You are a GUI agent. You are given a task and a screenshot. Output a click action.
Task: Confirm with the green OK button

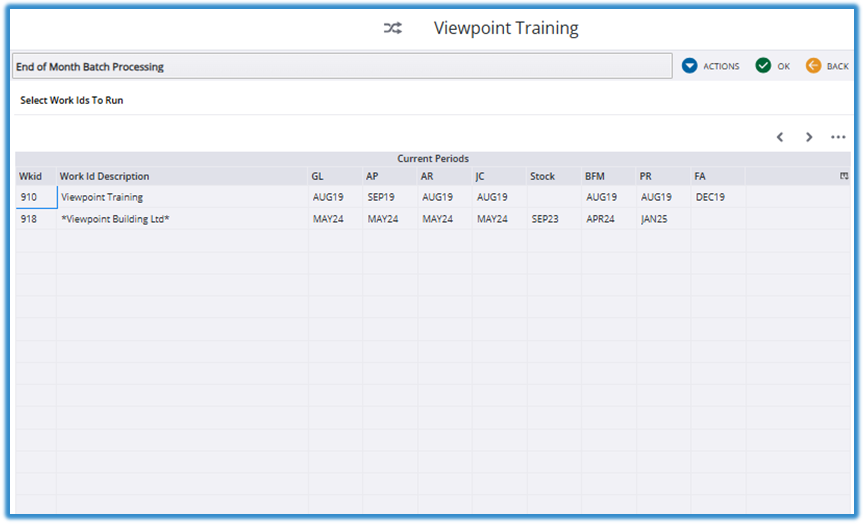772,66
